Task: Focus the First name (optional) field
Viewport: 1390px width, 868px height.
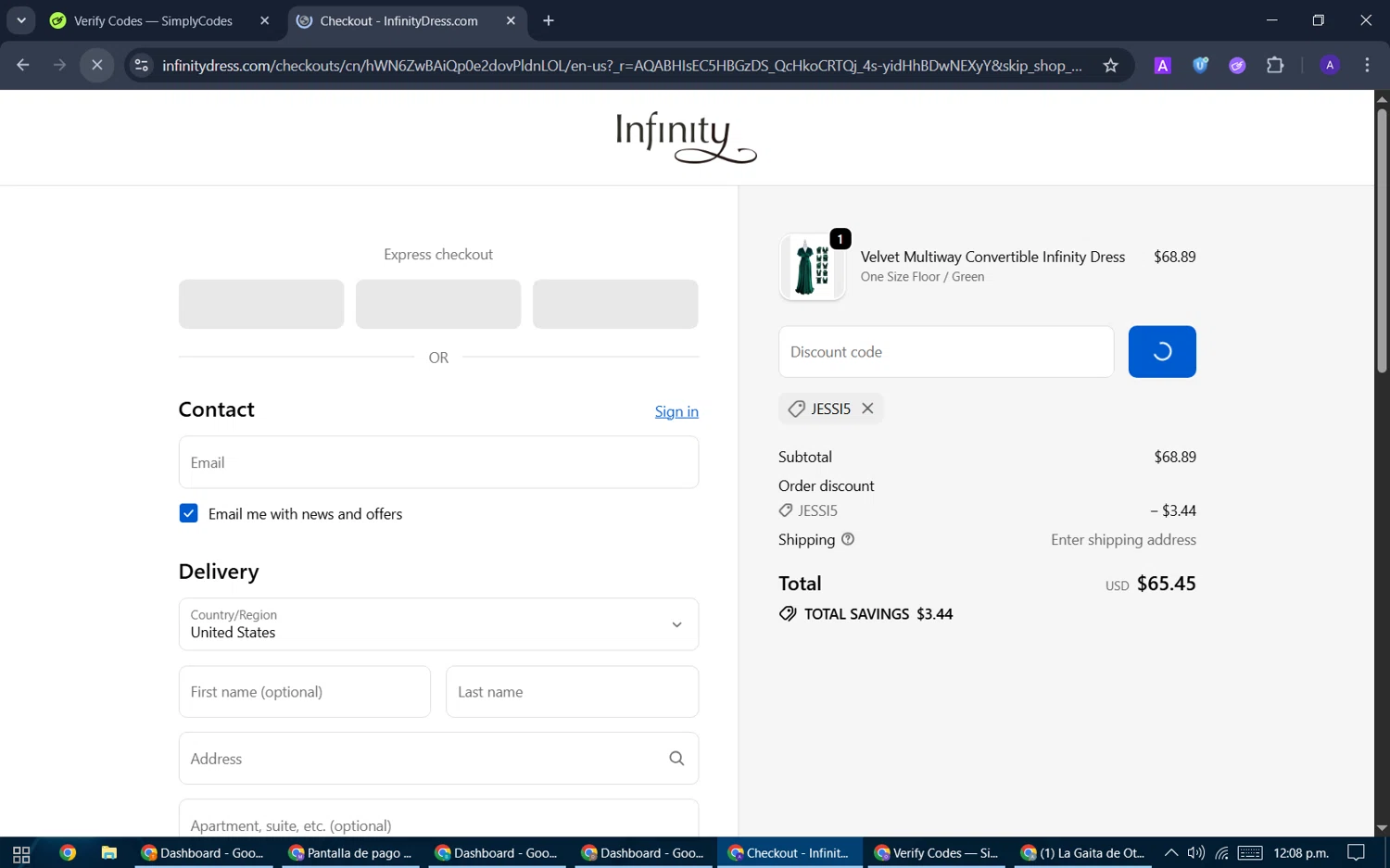Action: click(x=305, y=692)
